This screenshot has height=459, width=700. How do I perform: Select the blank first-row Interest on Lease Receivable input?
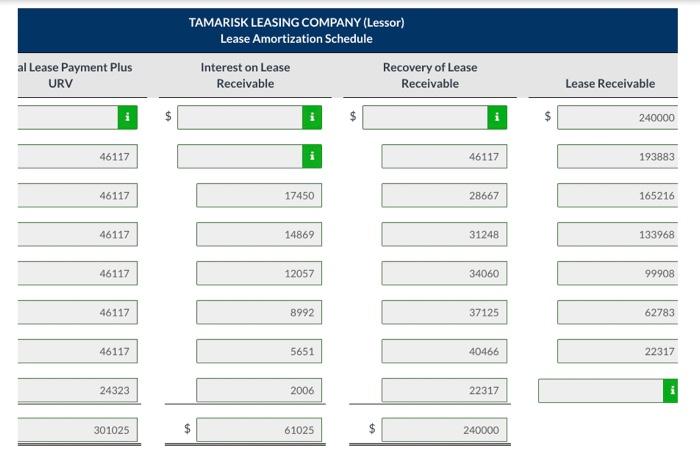(240, 117)
